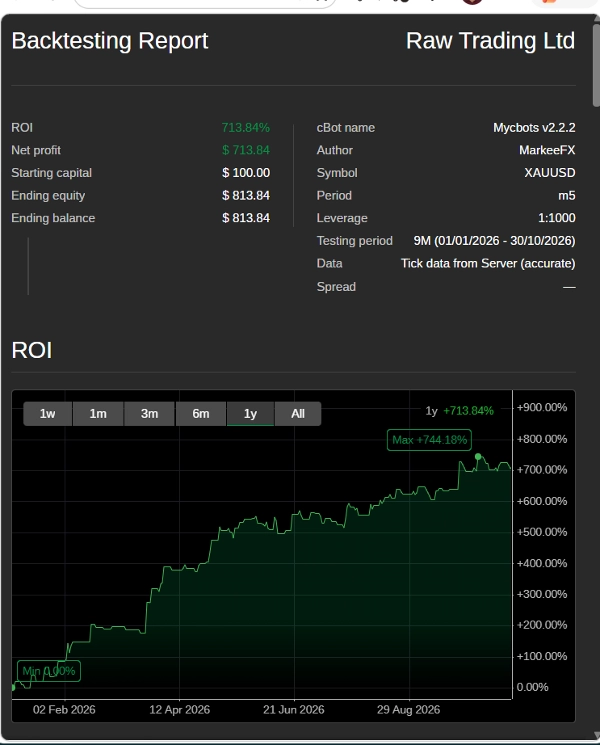The height and width of the screenshot is (745, 600).
Task: Click the +900.00% axis label
Action: tap(542, 408)
